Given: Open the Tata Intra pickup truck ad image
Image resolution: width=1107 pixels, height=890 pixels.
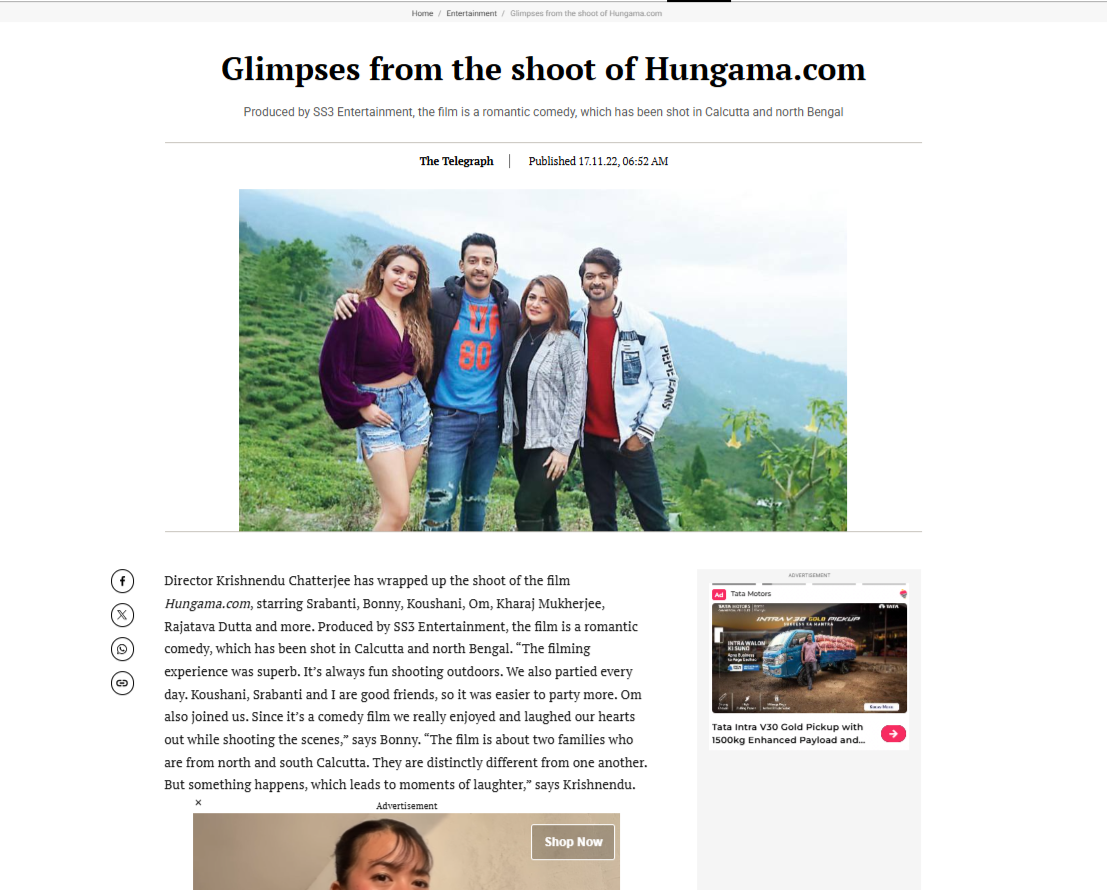Looking at the screenshot, I should click(809, 658).
